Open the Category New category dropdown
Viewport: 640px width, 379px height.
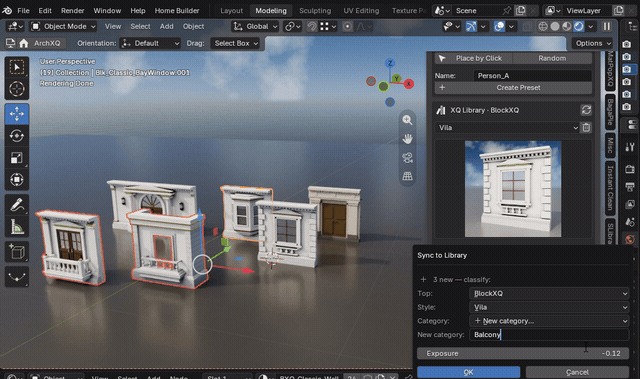549,321
